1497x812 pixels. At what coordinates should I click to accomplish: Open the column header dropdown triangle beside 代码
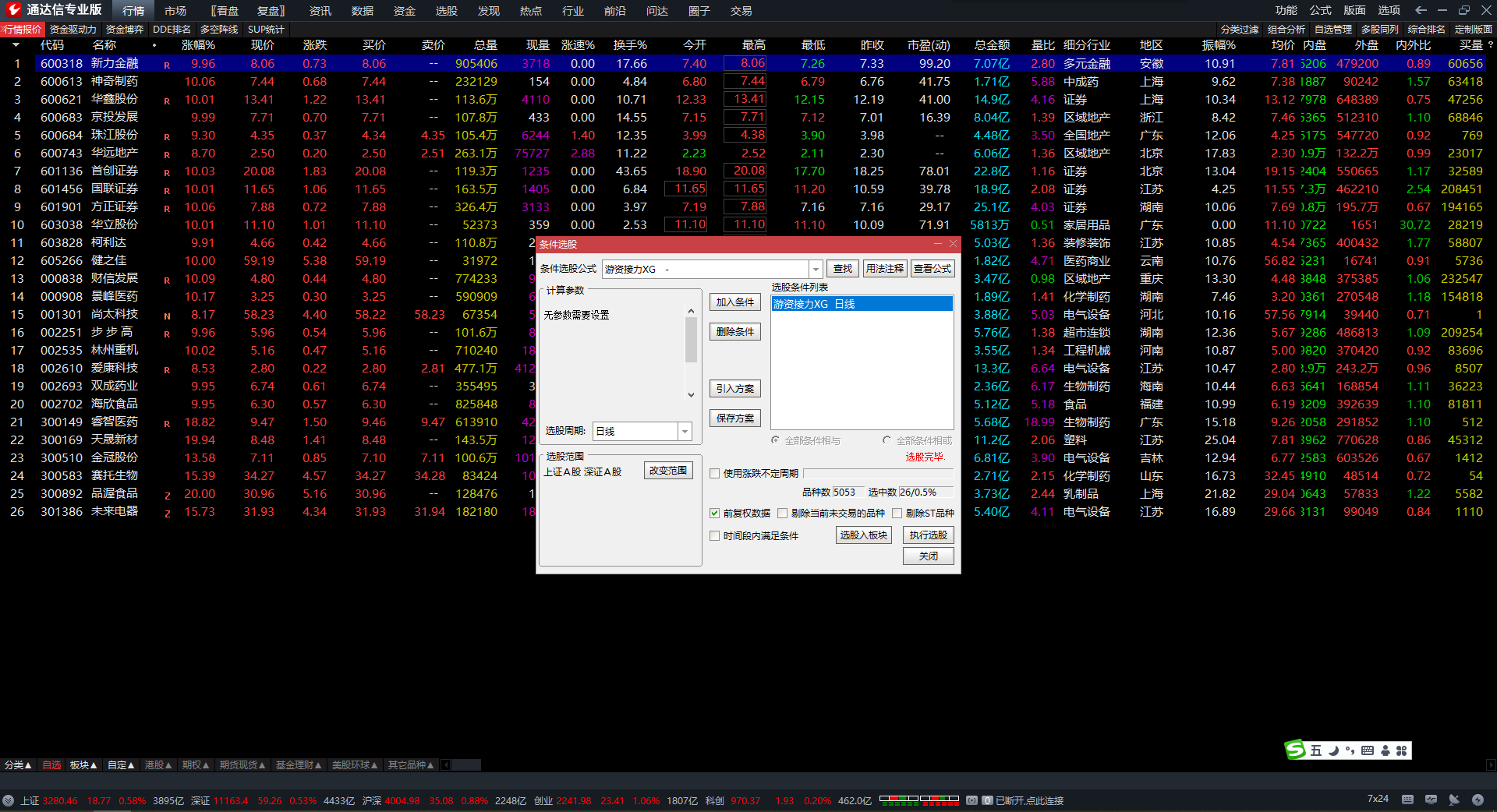[16, 45]
